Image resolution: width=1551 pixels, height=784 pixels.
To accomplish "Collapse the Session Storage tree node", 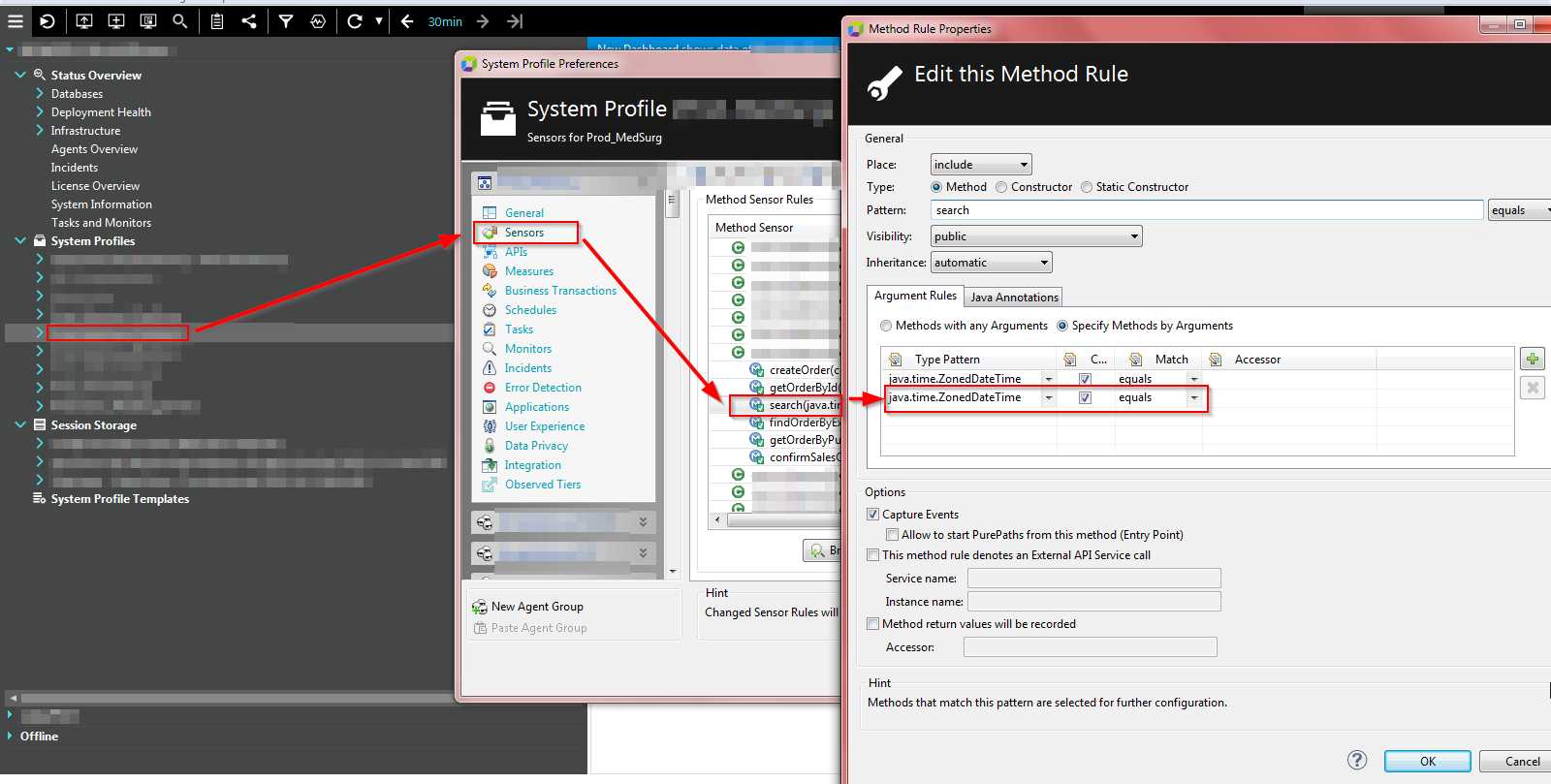I will (x=20, y=424).
